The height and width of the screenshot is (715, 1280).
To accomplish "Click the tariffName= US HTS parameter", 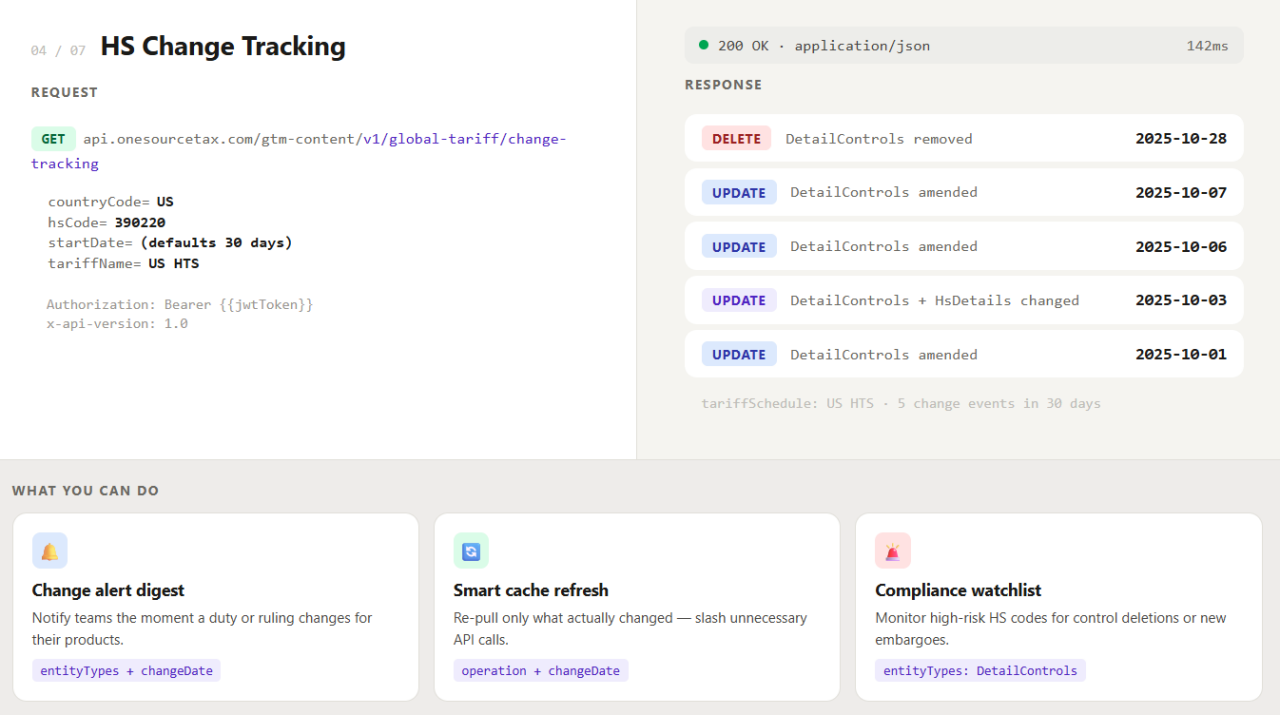I will tap(124, 264).
